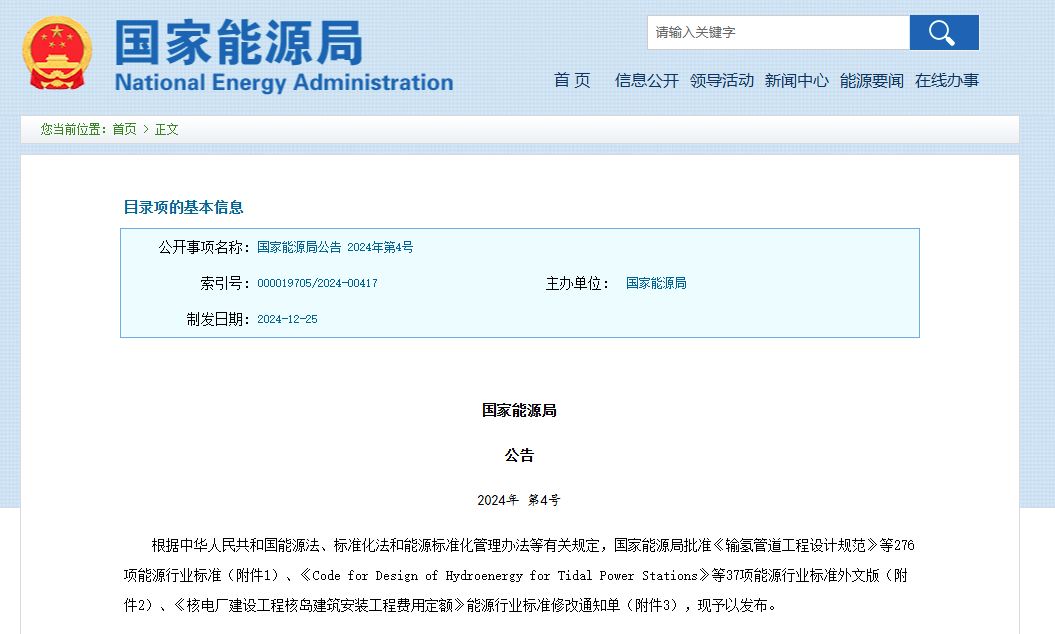The image size is (1055, 634).
Task: Go to the 领导活动 section
Action: (x=721, y=81)
